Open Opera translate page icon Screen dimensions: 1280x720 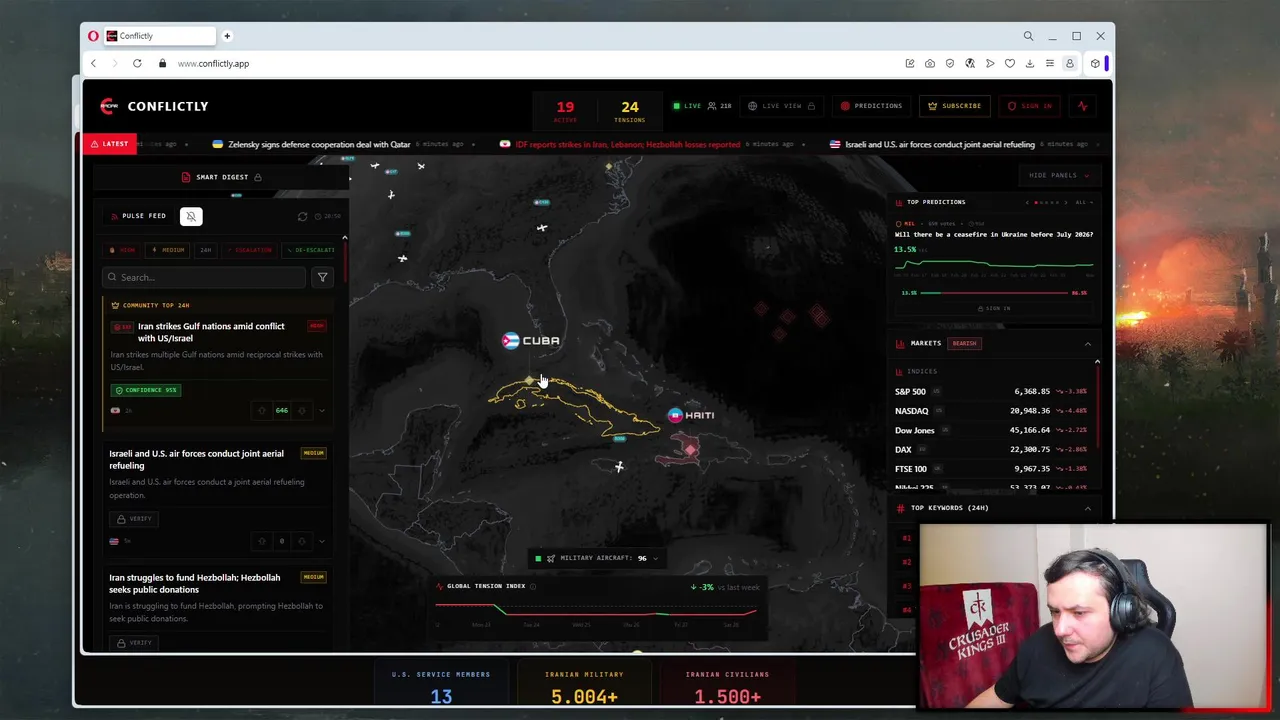pos(970,63)
